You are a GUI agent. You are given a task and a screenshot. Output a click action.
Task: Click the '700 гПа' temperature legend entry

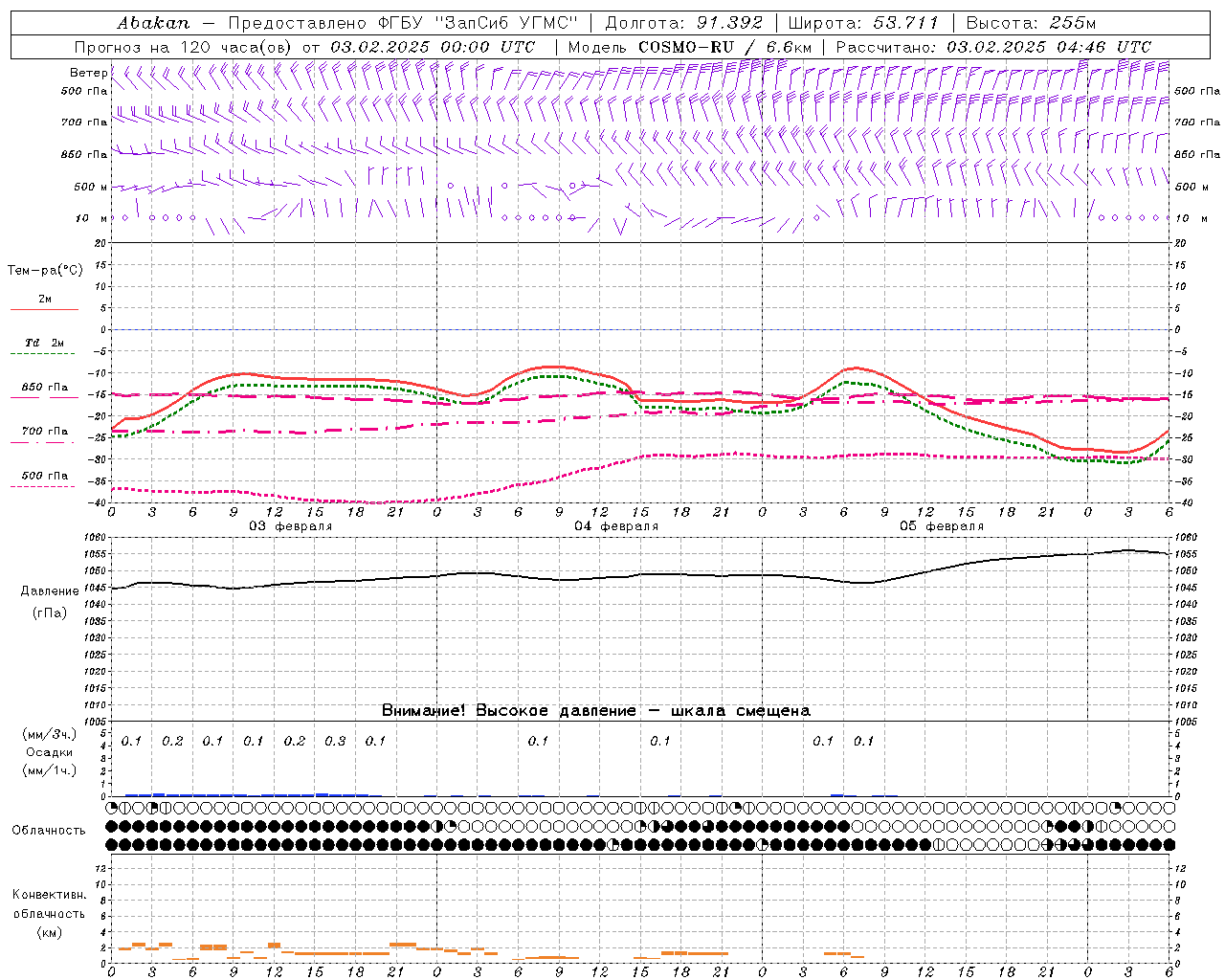[x=45, y=432]
